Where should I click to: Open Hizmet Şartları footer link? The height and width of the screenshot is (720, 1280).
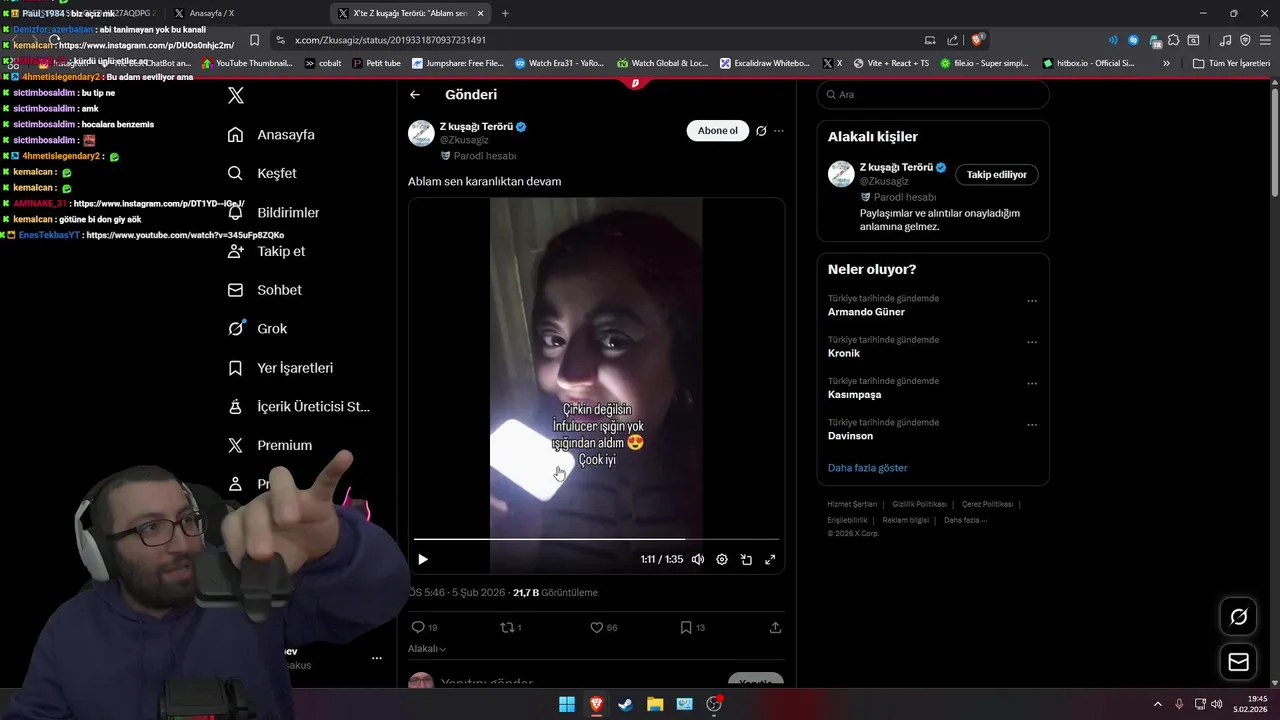click(852, 504)
